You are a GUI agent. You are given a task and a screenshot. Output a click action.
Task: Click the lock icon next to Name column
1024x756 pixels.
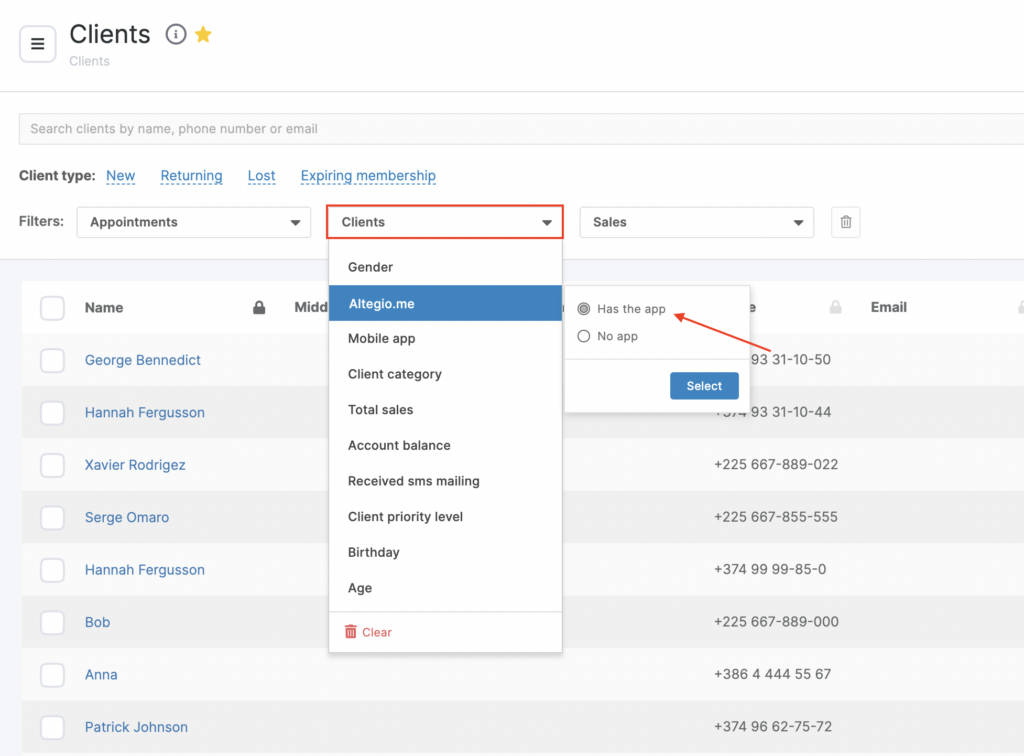coord(259,308)
